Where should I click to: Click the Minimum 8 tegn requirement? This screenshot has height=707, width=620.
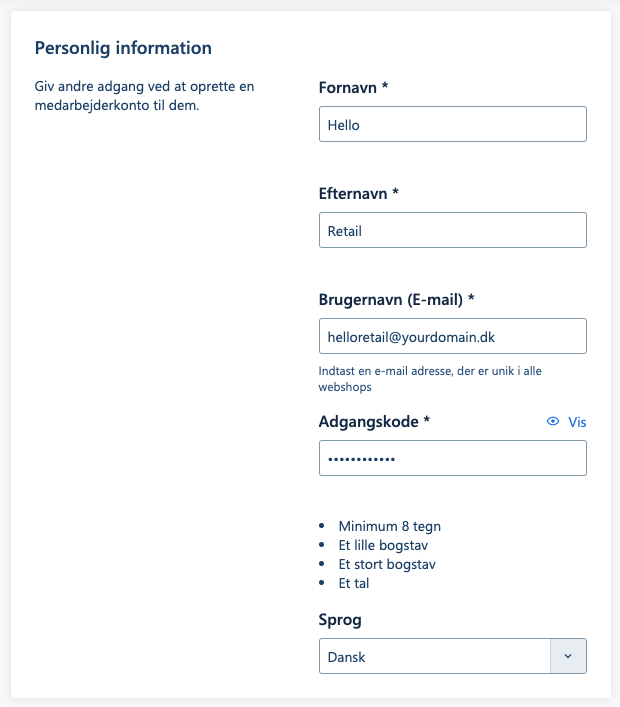(x=389, y=526)
